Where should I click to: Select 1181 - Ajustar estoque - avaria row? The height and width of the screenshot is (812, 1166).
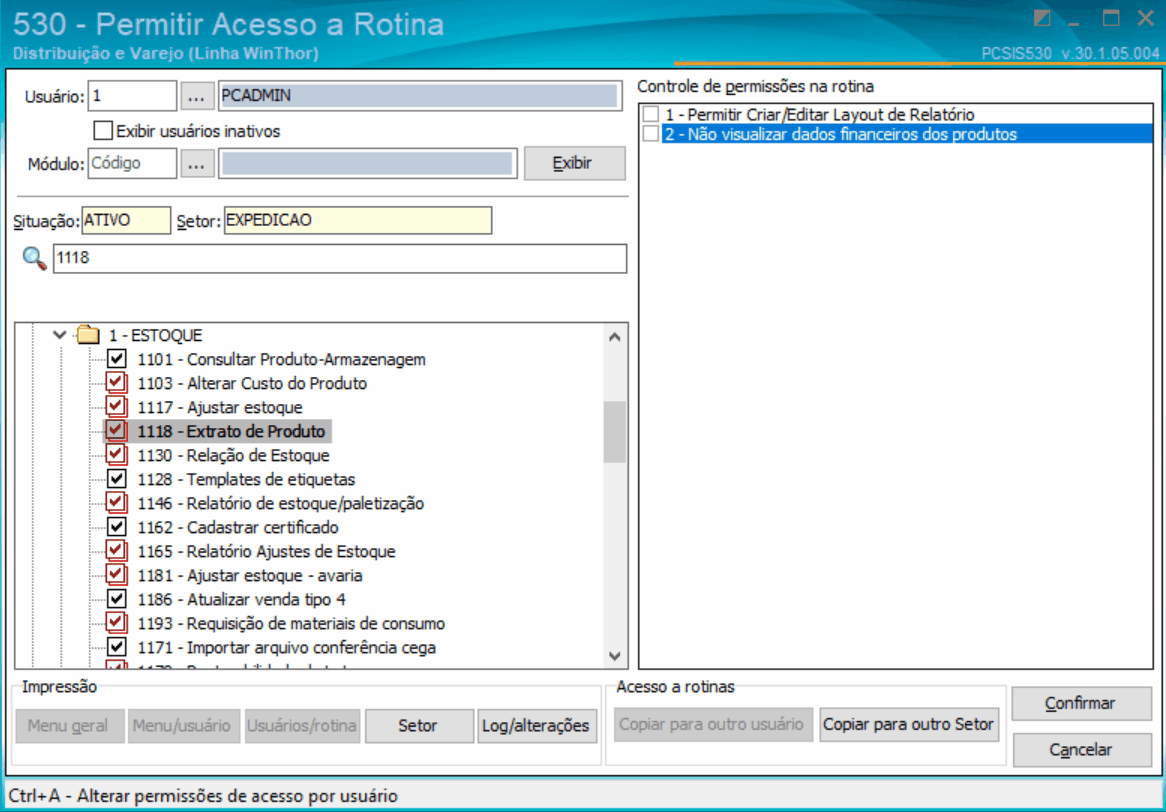[250, 576]
